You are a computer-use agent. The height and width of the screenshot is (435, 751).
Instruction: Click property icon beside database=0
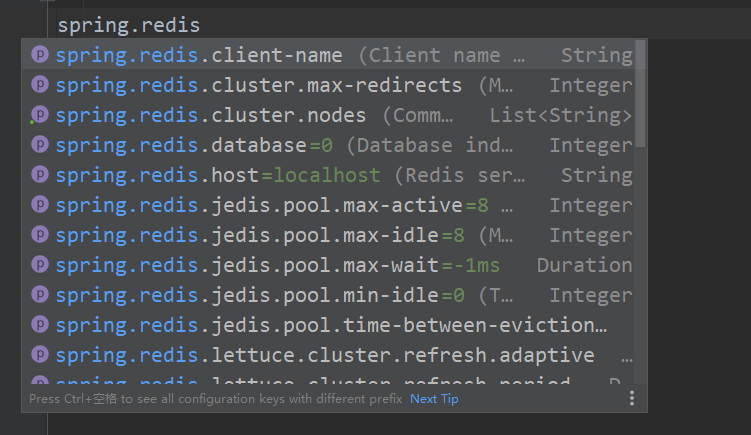pos(40,145)
